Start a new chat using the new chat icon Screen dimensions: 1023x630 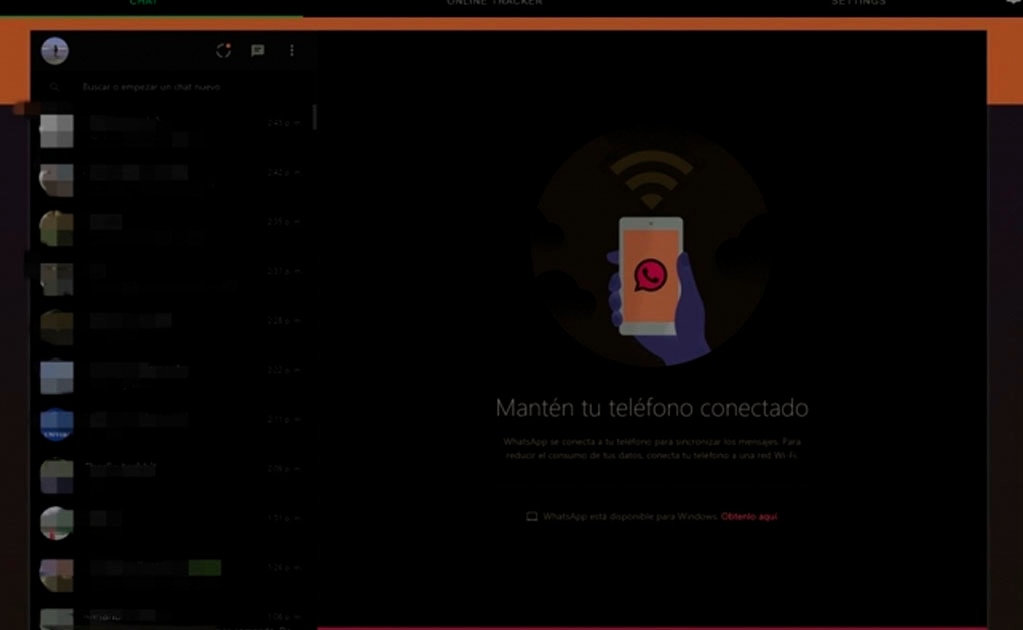[258, 50]
